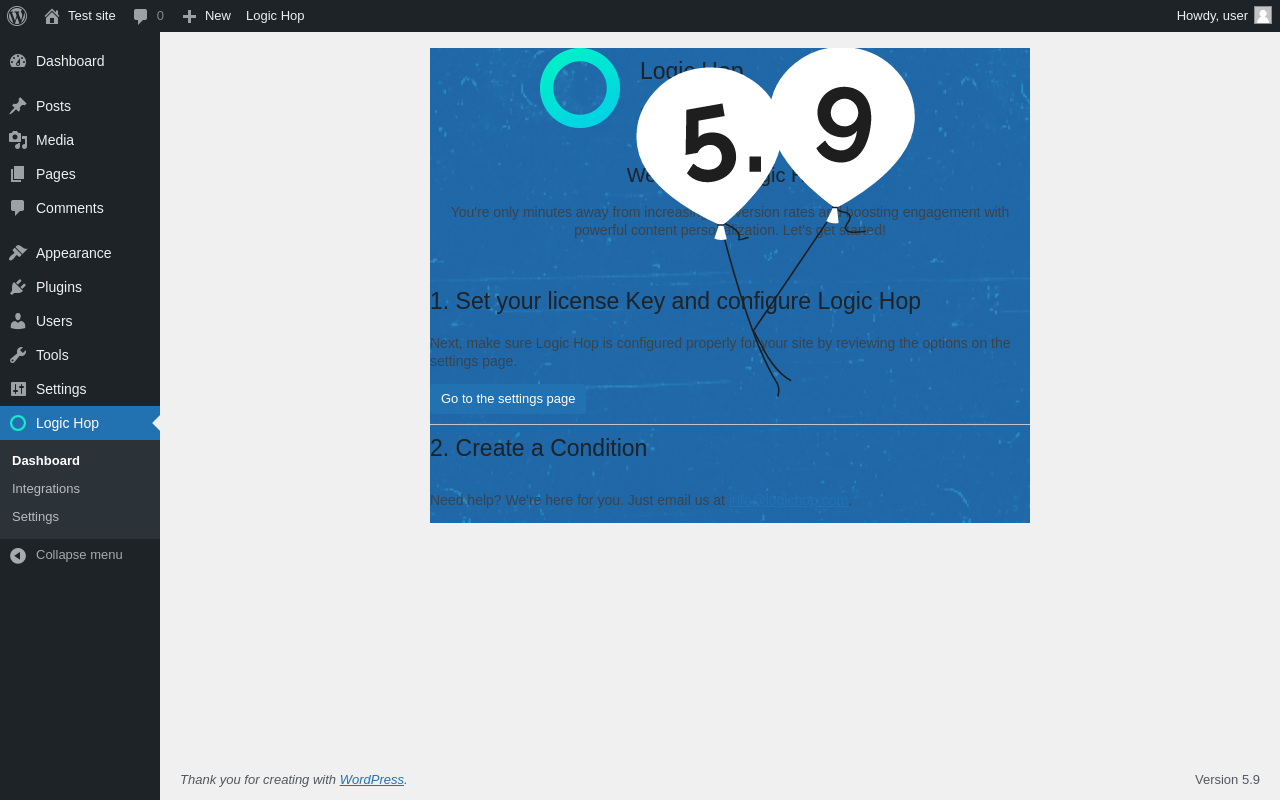
Task: Open the Plugins menu
Action: (80, 287)
